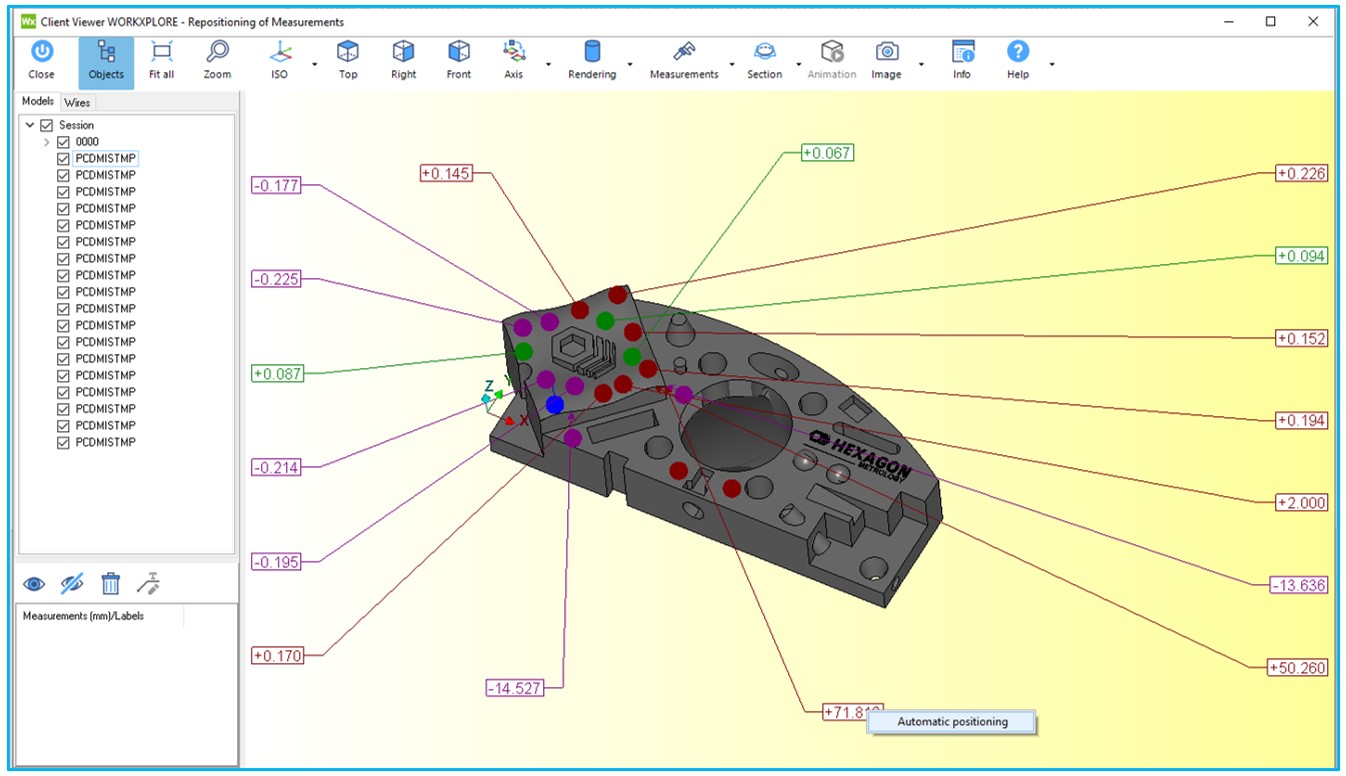Expand the 0000 tree node
The image size is (1346, 776).
(46, 142)
